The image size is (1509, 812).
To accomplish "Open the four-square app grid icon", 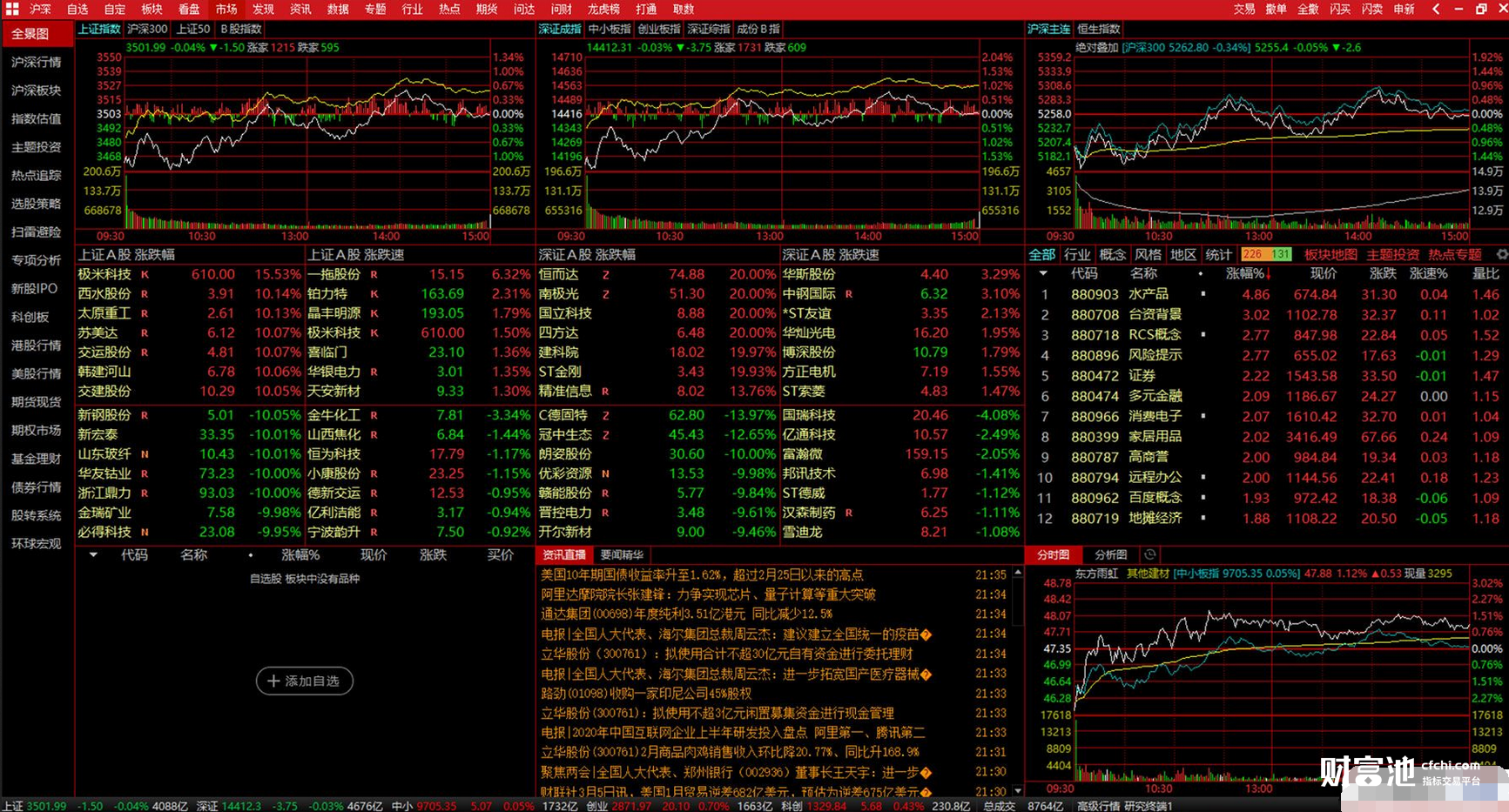I will click(x=12, y=9).
